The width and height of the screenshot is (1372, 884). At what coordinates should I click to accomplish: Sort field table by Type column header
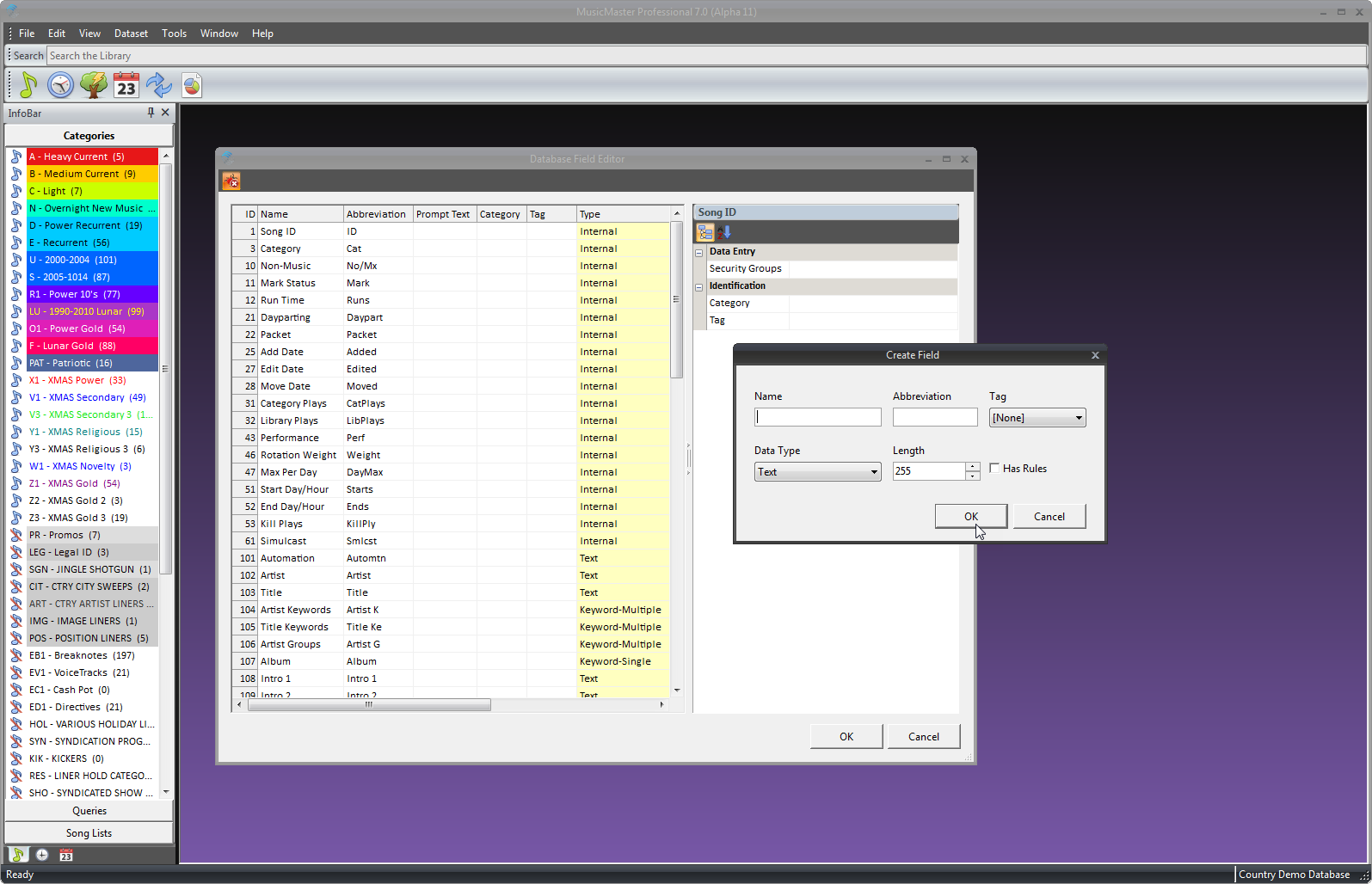click(x=623, y=214)
